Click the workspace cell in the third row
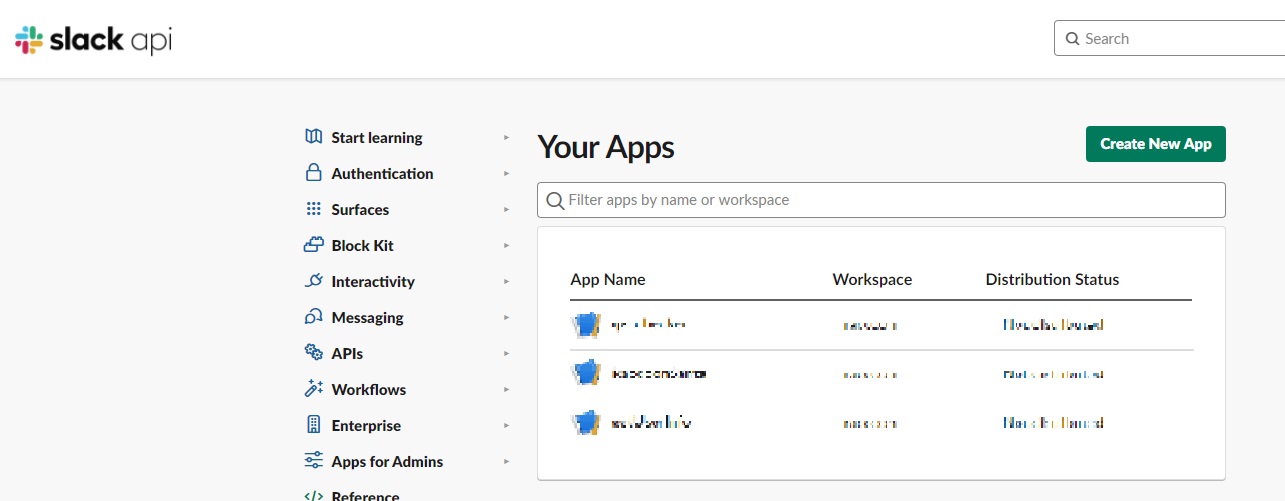Image resolution: width=1285 pixels, height=501 pixels. (870, 423)
